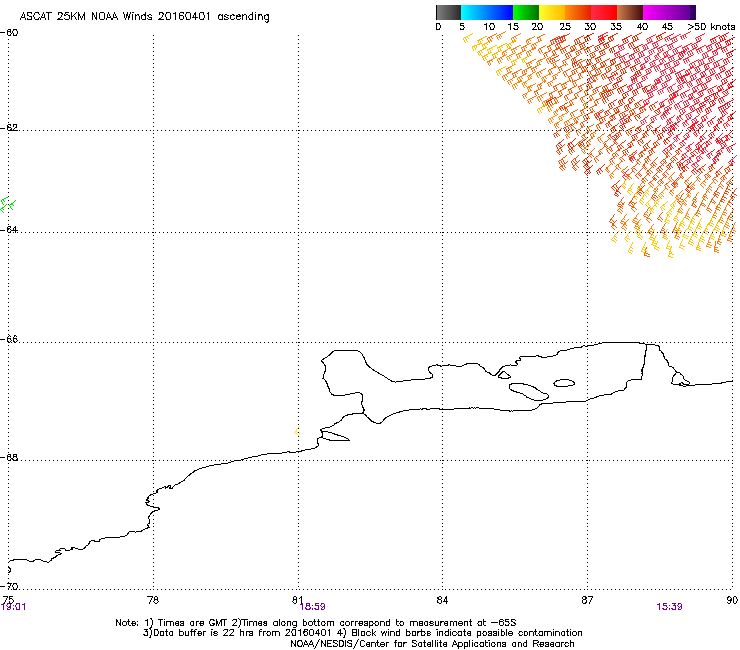Screen dimensions: 740x650
Task: Click the purple '18:59' time stamp
Action: 312,607
